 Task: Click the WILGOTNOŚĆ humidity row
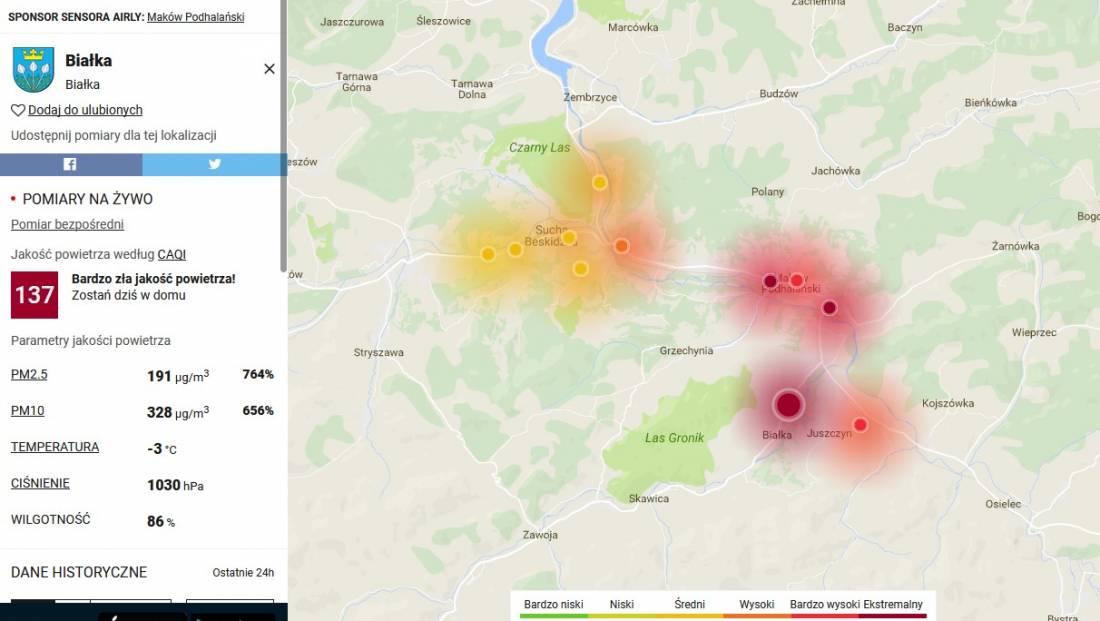tap(142, 520)
